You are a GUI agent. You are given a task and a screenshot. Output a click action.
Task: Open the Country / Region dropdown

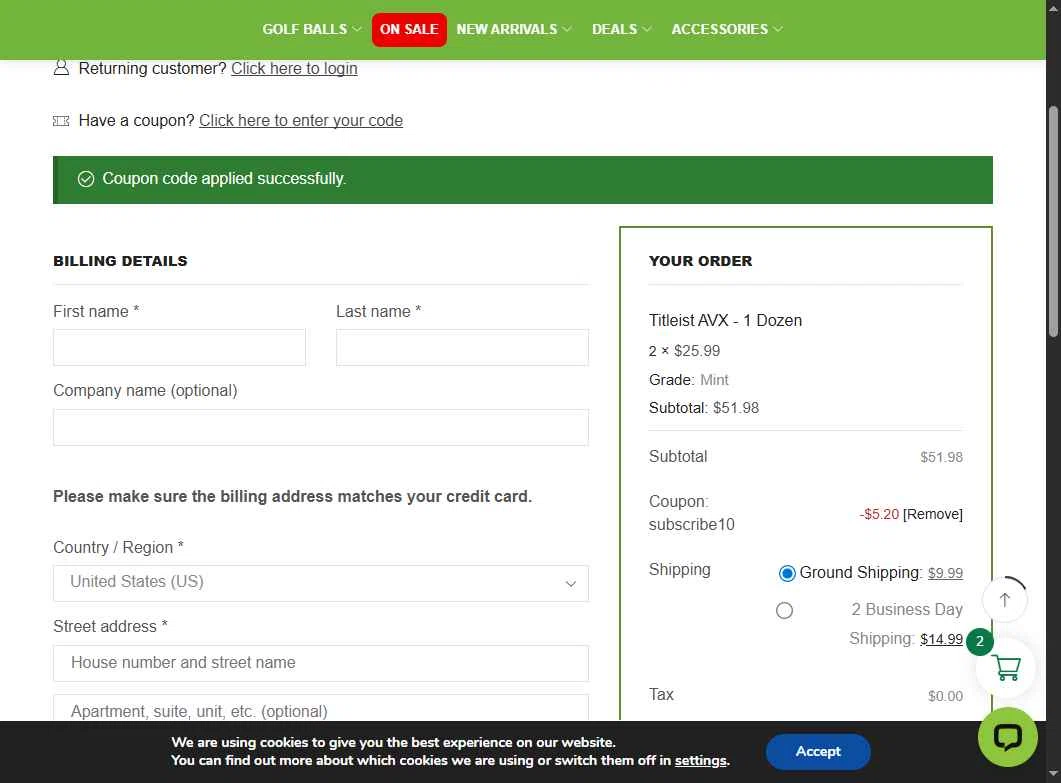321,583
